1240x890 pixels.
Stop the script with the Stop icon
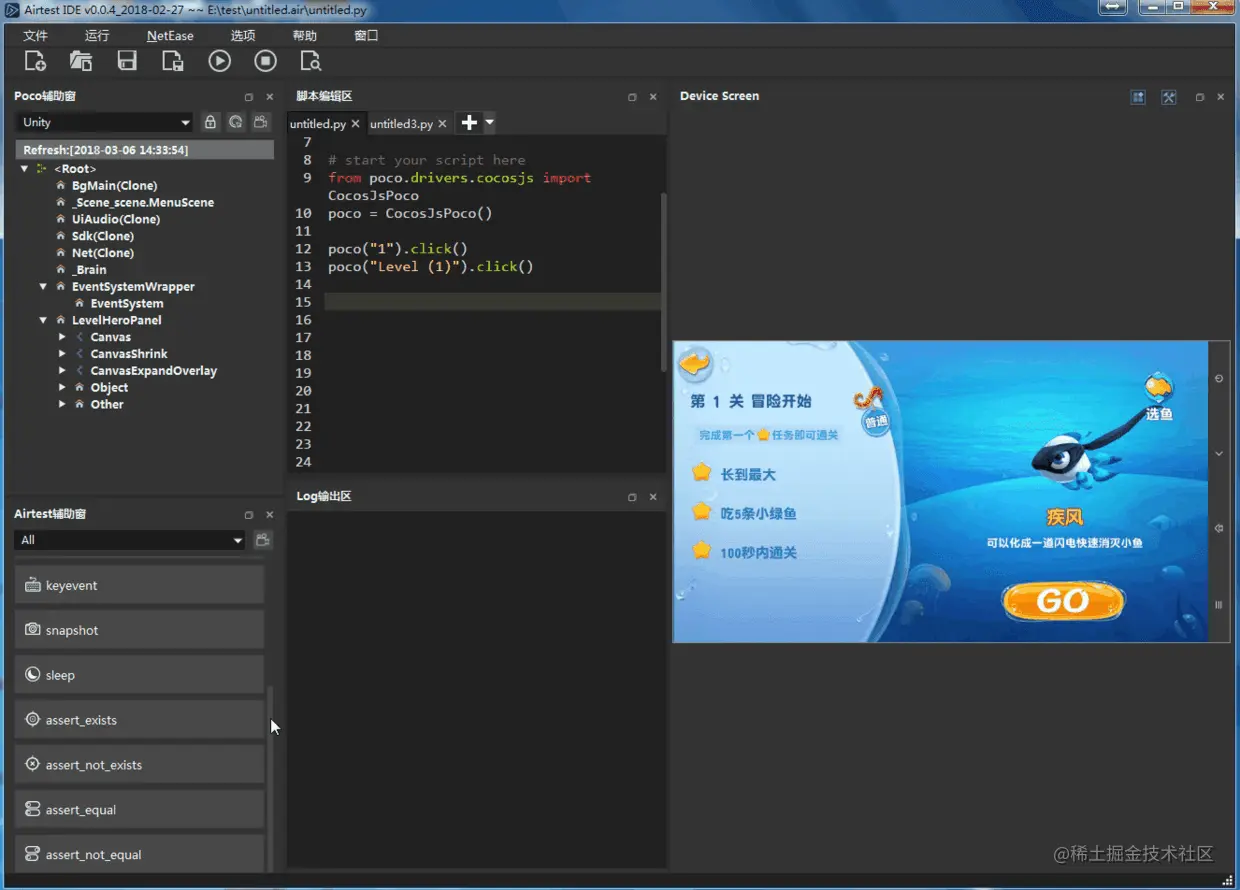265,61
